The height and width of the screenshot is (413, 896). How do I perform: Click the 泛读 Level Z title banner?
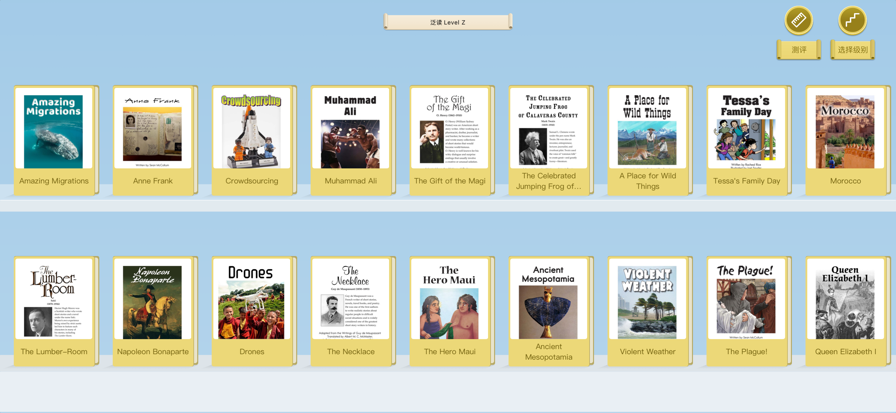click(448, 22)
